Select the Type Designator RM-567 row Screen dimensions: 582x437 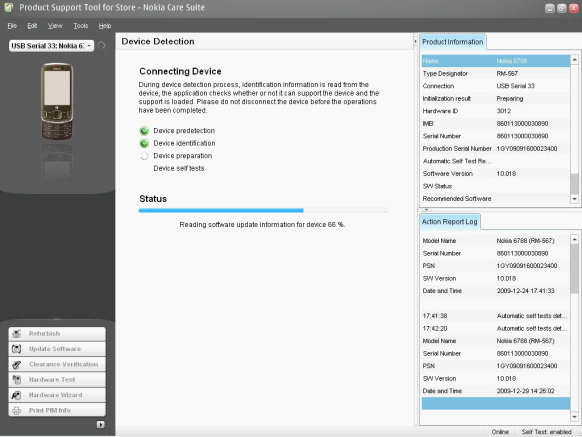[496, 74]
